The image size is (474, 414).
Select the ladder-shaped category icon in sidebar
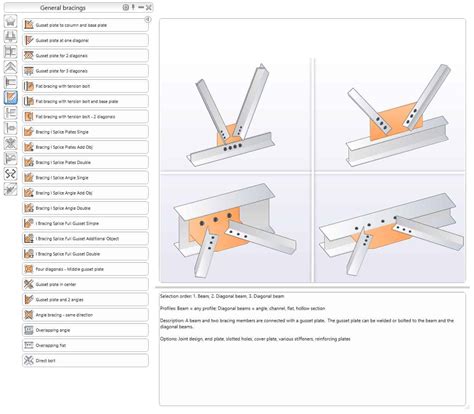[x=10, y=52]
